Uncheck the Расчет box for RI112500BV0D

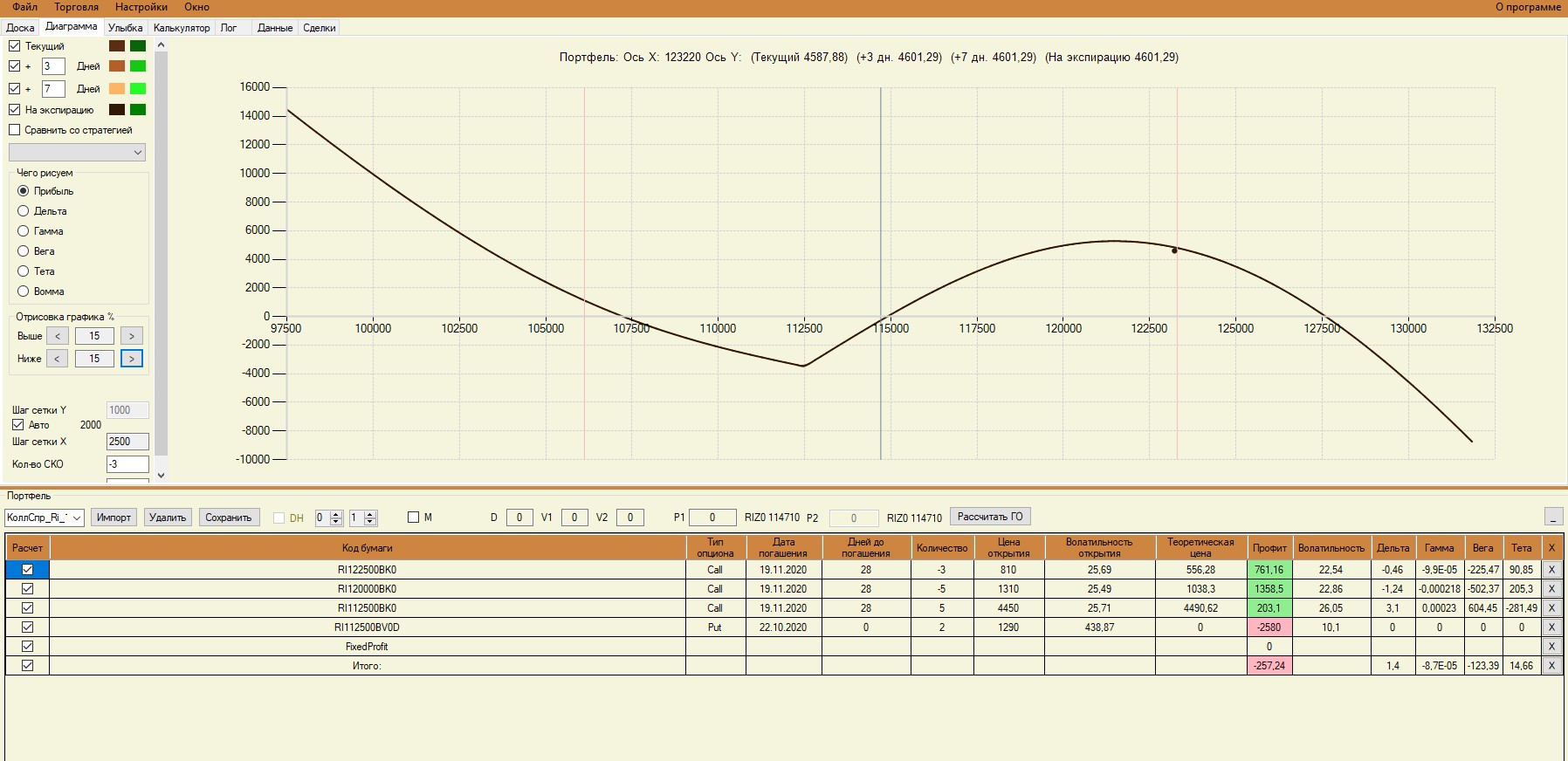tap(28, 627)
